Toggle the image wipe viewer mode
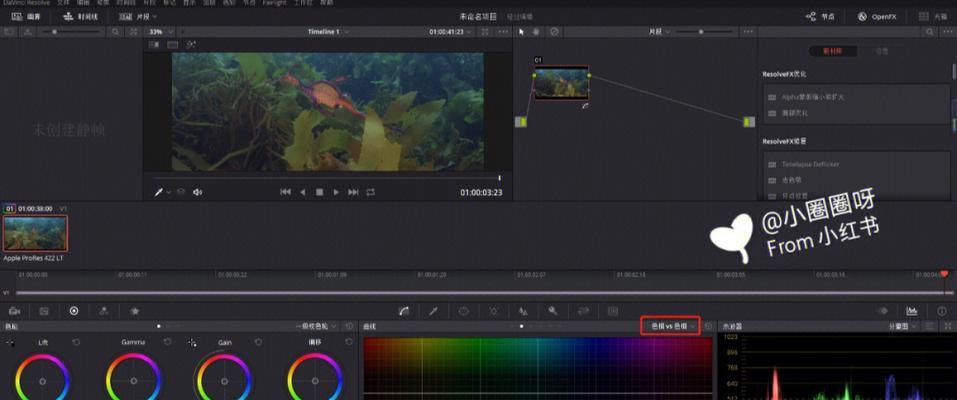Image resolution: width=957 pixels, height=400 pixels. [x=154, y=45]
